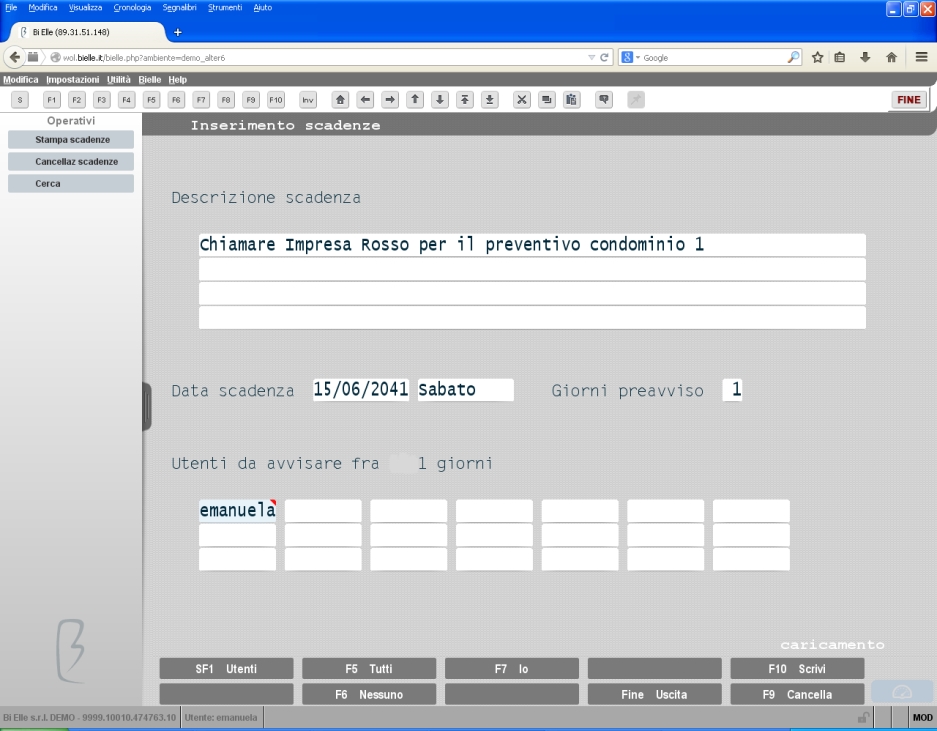
Task: Click the down arrow toolbar icon
Action: [440, 100]
